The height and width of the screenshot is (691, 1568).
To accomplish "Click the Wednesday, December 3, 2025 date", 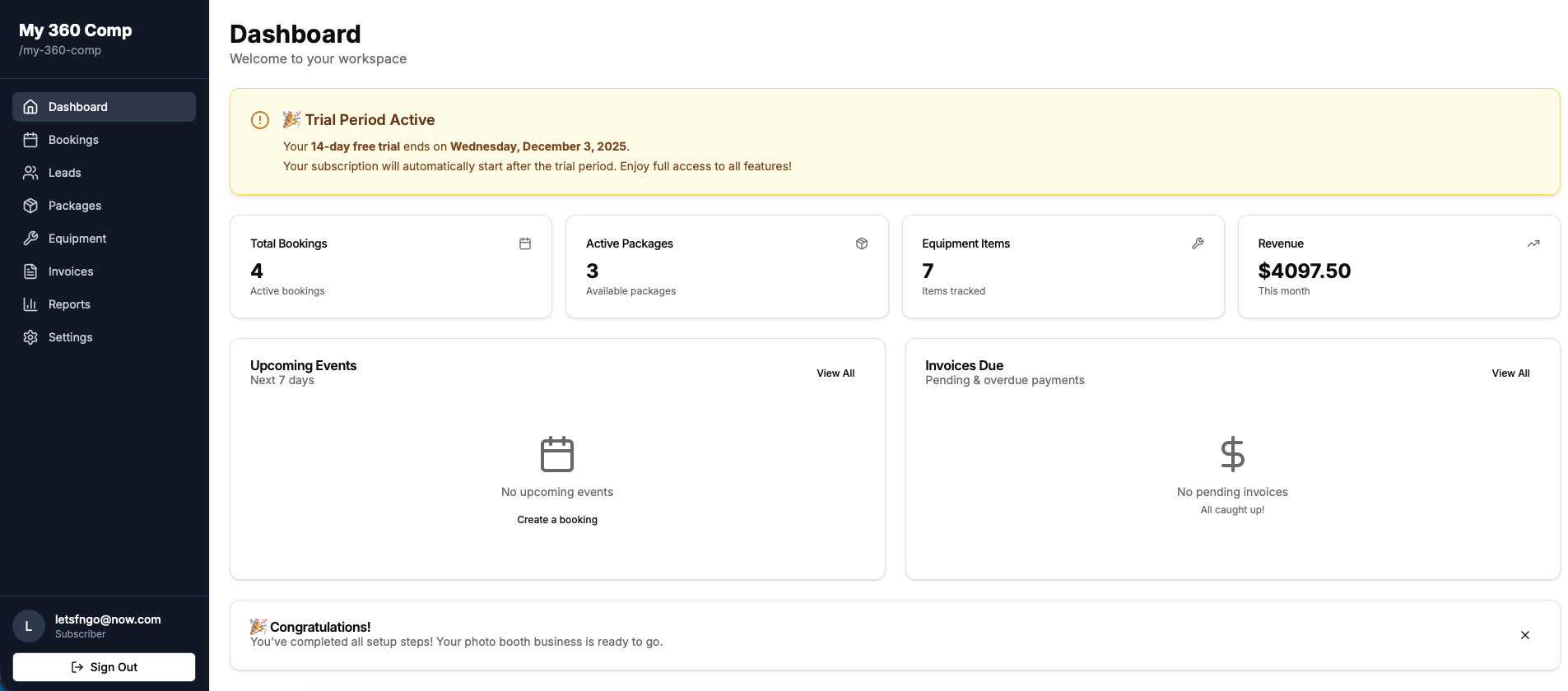I will [x=538, y=146].
